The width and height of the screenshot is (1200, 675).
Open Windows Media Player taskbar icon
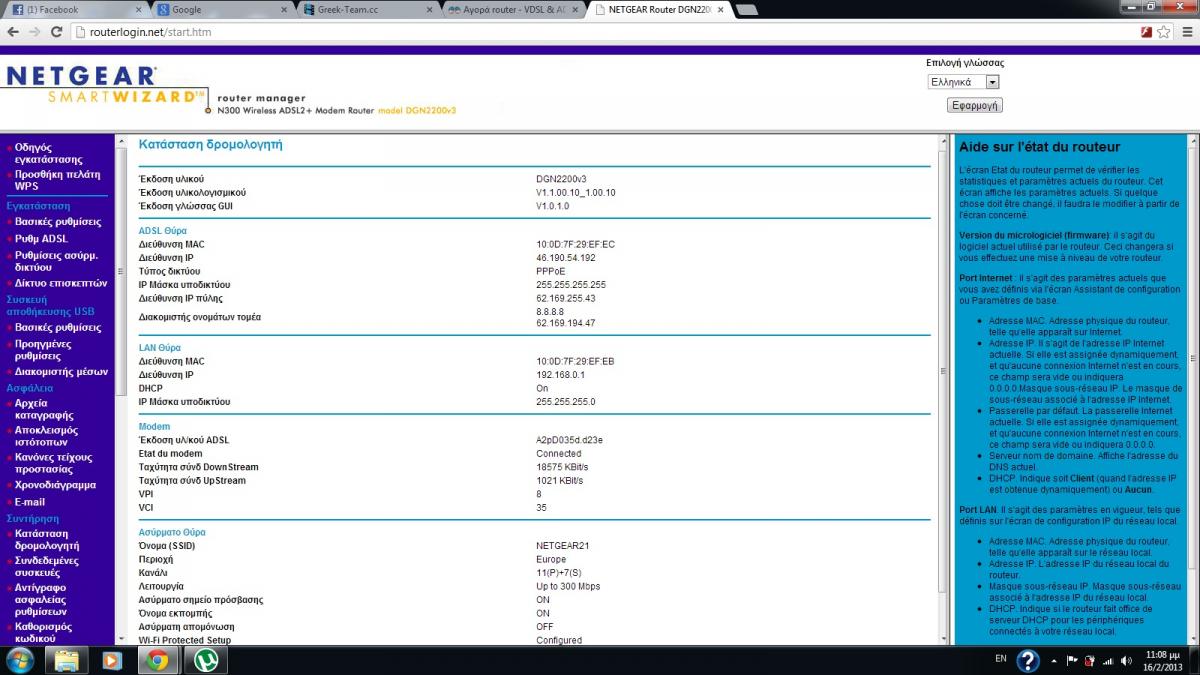112,660
